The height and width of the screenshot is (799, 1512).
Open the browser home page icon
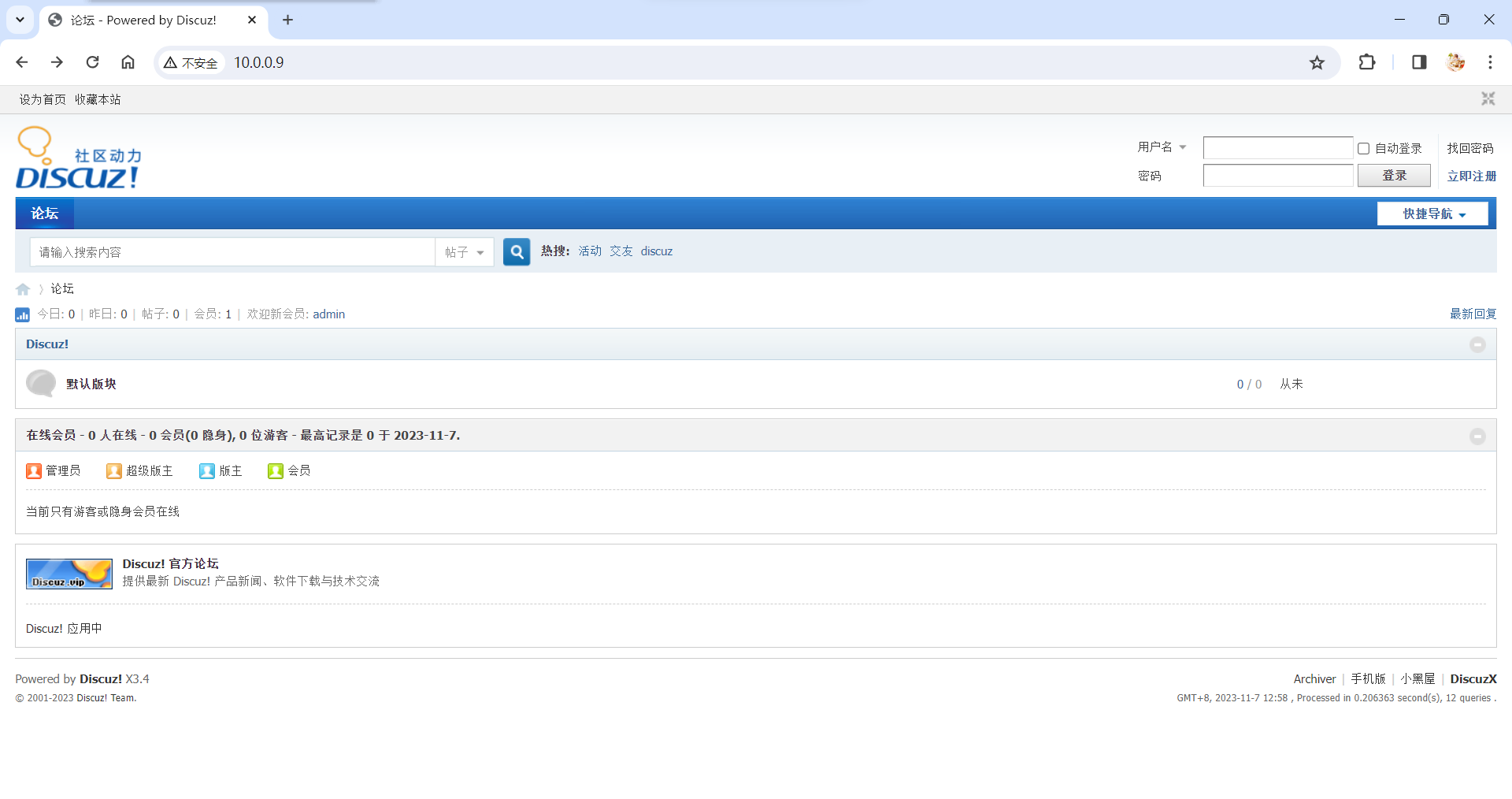pos(128,62)
